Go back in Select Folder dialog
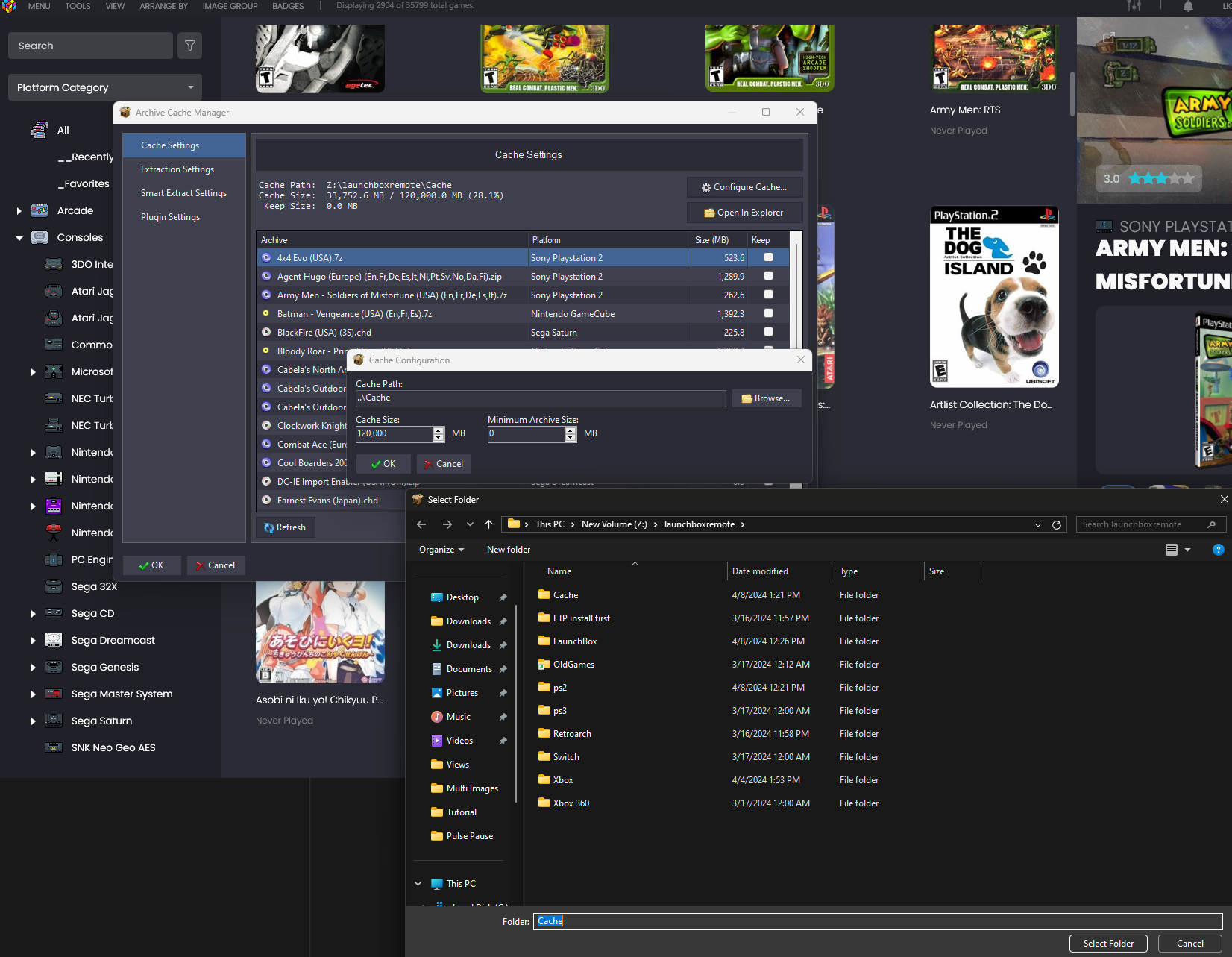This screenshot has width=1232, height=957. coord(421,524)
